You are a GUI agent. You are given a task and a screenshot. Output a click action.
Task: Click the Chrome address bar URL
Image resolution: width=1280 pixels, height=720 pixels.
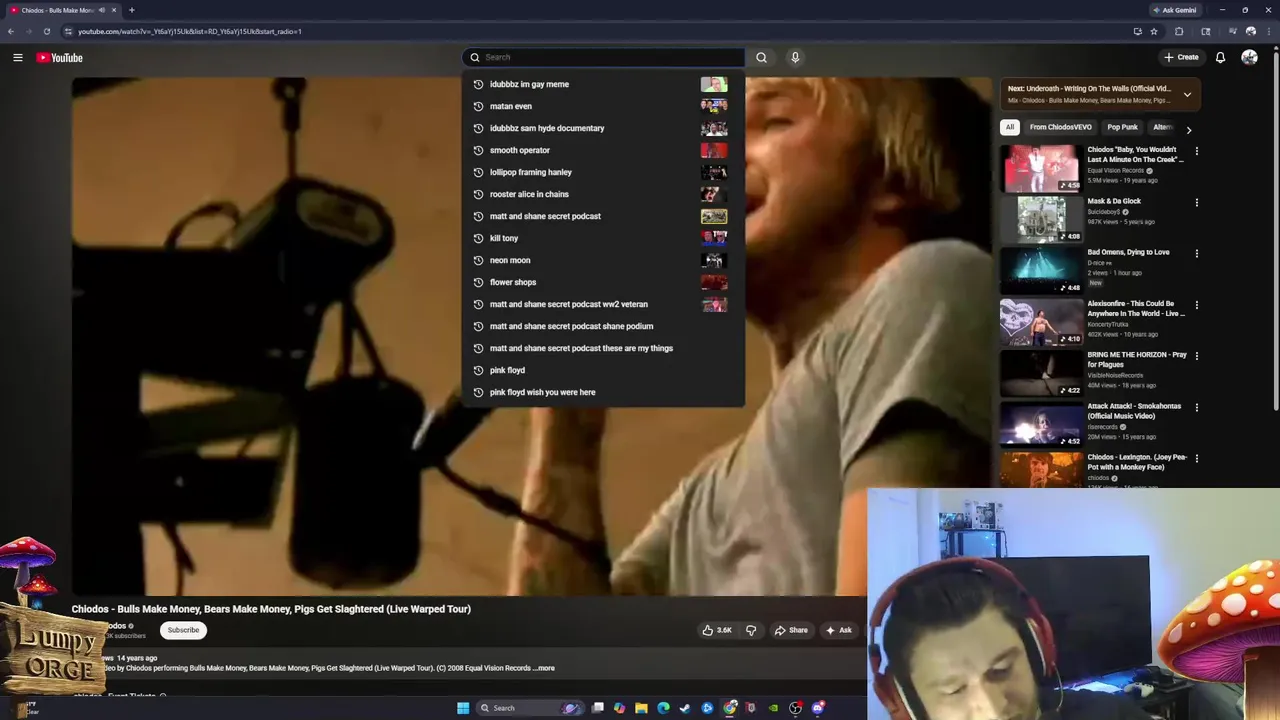pos(190,31)
